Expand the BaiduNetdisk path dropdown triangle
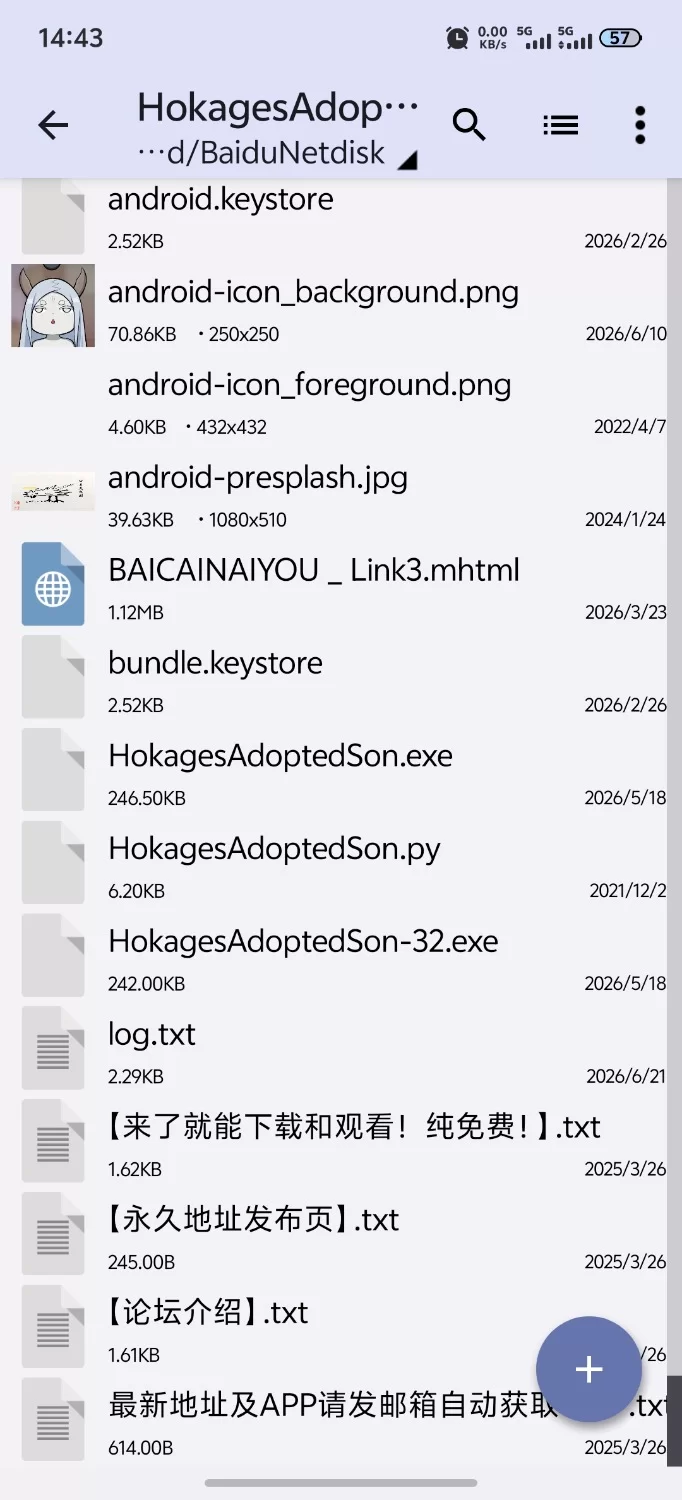Image resolution: width=682 pixels, height=1500 pixels. pos(407,160)
